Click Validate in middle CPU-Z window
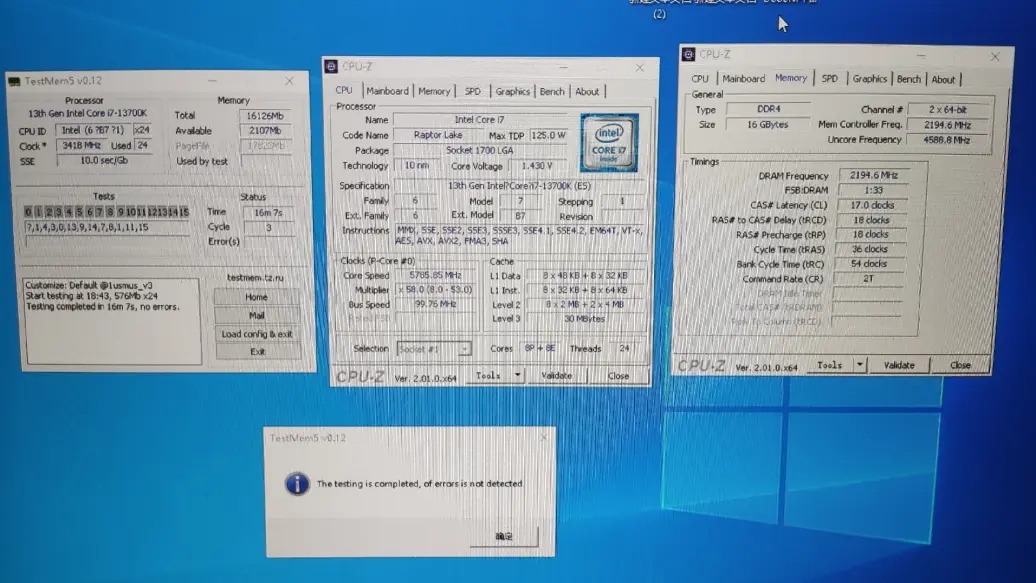1036x583 pixels. point(556,375)
